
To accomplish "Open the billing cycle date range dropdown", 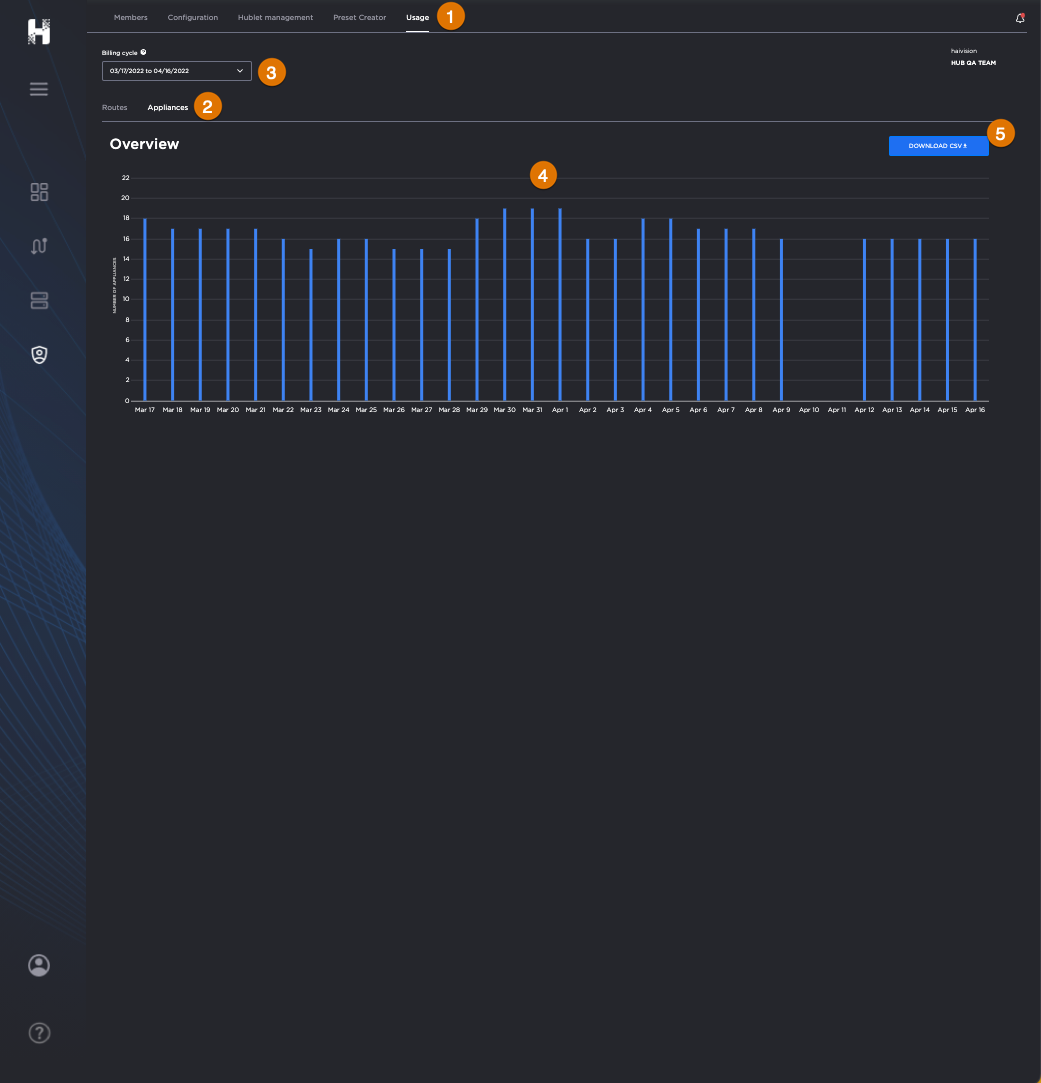I will point(176,71).
